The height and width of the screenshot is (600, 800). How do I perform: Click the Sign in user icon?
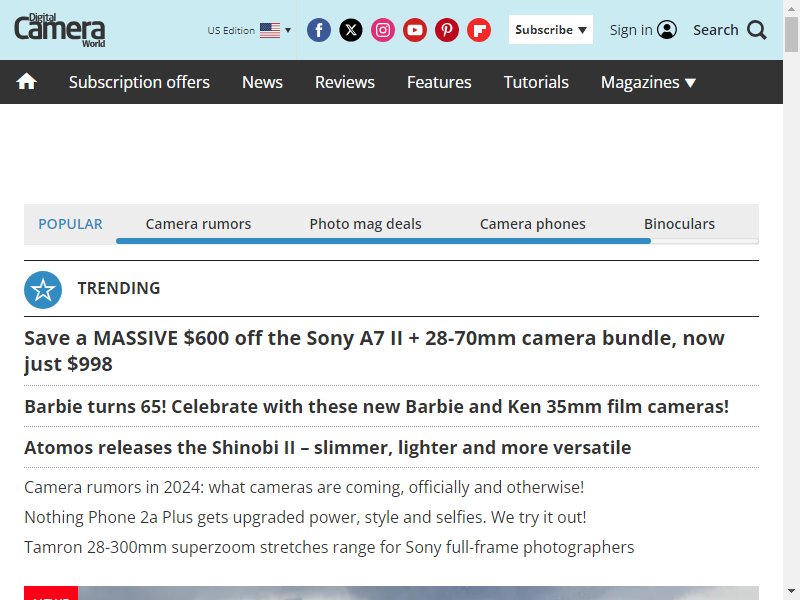tap(667, 30)
